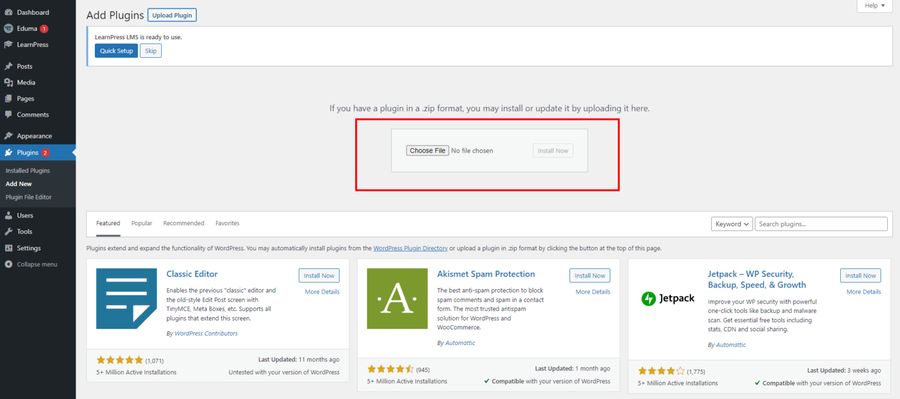Open the Classic Editor plugin thumbnail

126,299
